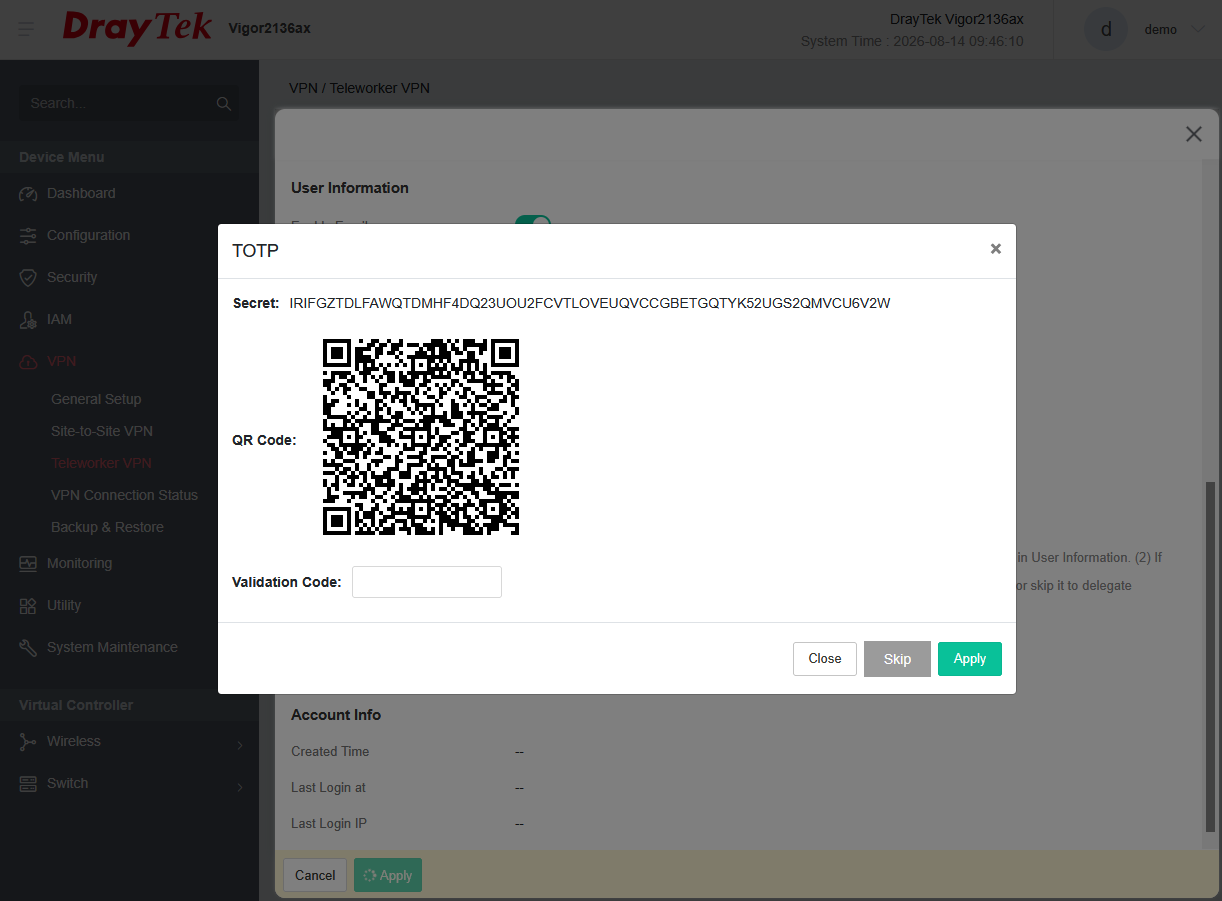The height and width of the screenshot is (901, 1222).
Task: Close the TOTP dialog with the X
Action: point(995,249)
